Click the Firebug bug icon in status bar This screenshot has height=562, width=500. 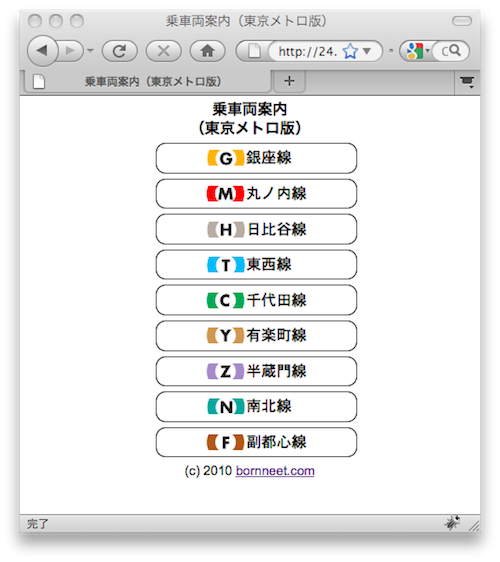(452, 523)
